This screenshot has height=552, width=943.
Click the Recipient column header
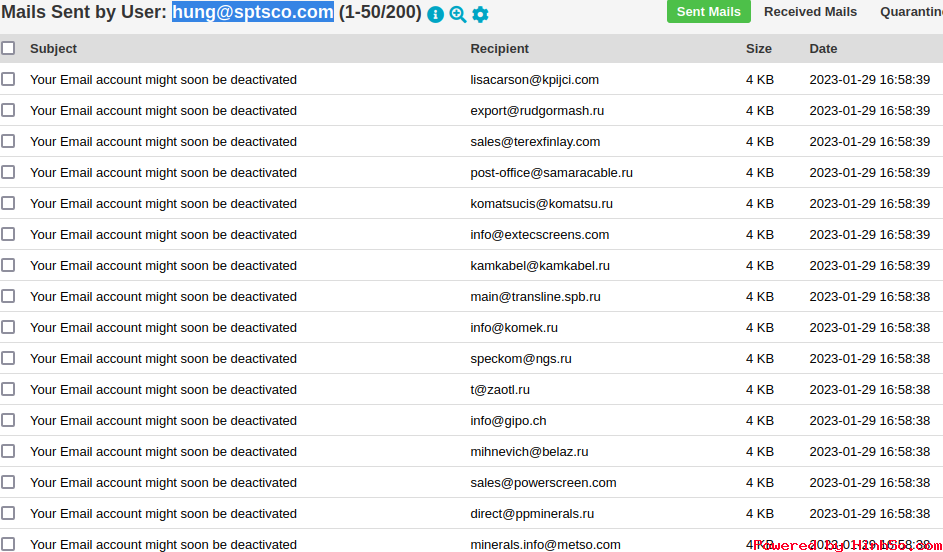[499, 49]
